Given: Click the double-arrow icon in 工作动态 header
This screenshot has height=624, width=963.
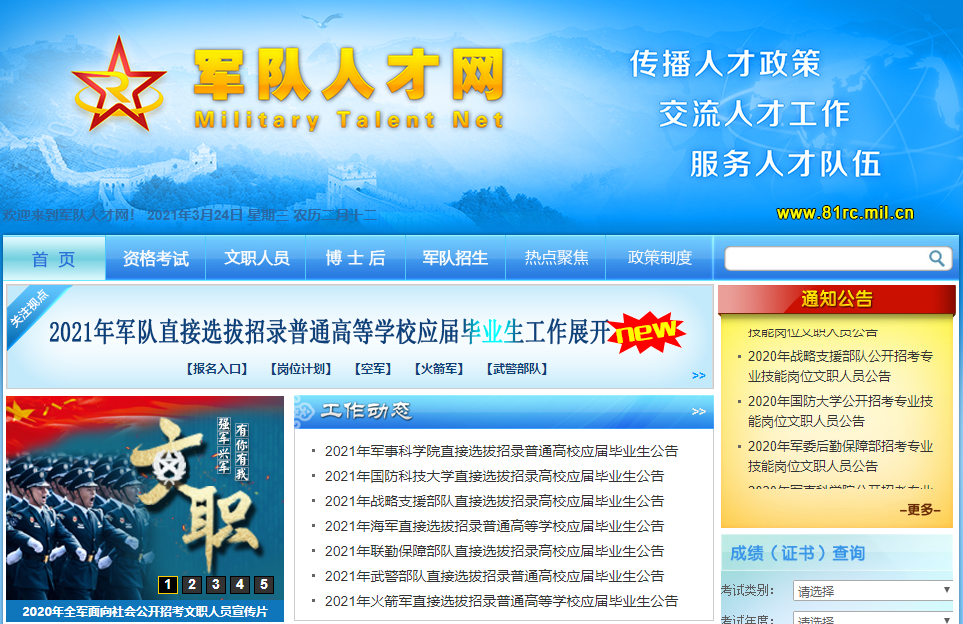Looking at the screenshot, I should 698,411.
